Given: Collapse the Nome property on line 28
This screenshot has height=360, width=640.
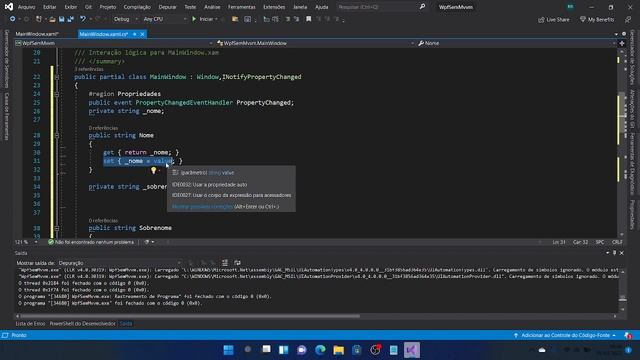Looking at the screenshot, I should [x=57, y=136].
